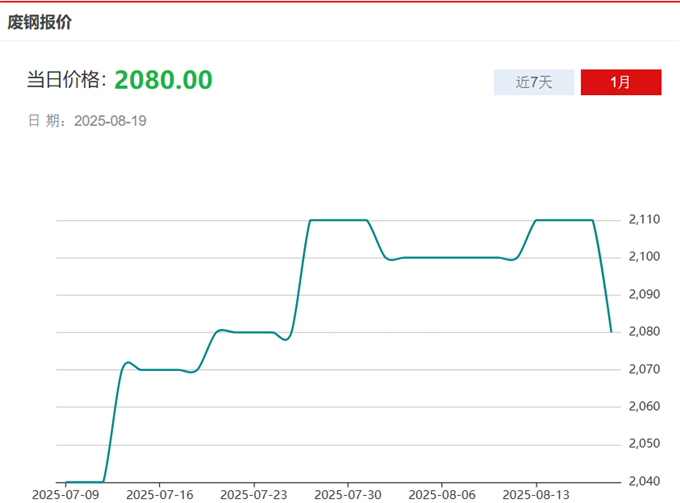This screenshot has width=680, height=503.
Task: Click the 2,060 y-axis value label
Action: coord(645,406)
